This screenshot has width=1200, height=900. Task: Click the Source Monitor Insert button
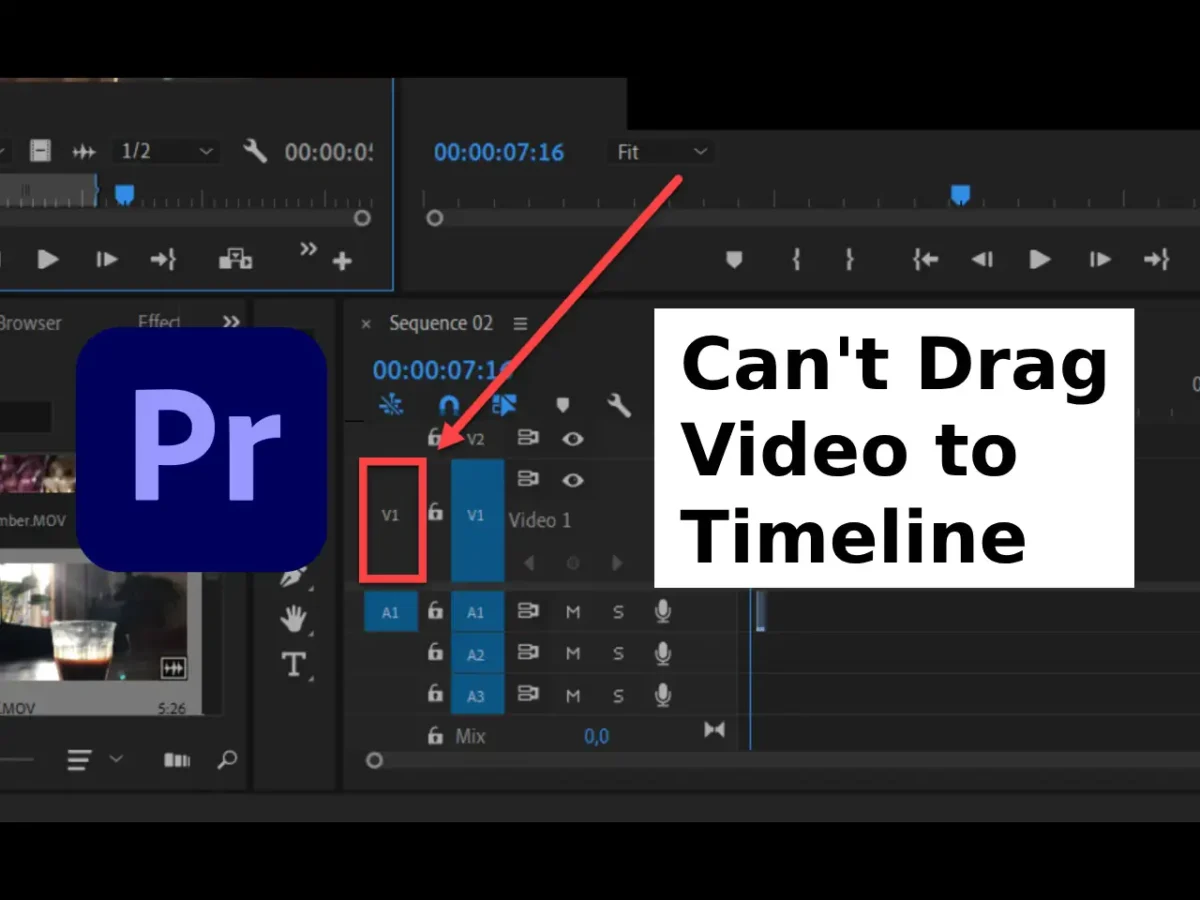tap(235, 259)
